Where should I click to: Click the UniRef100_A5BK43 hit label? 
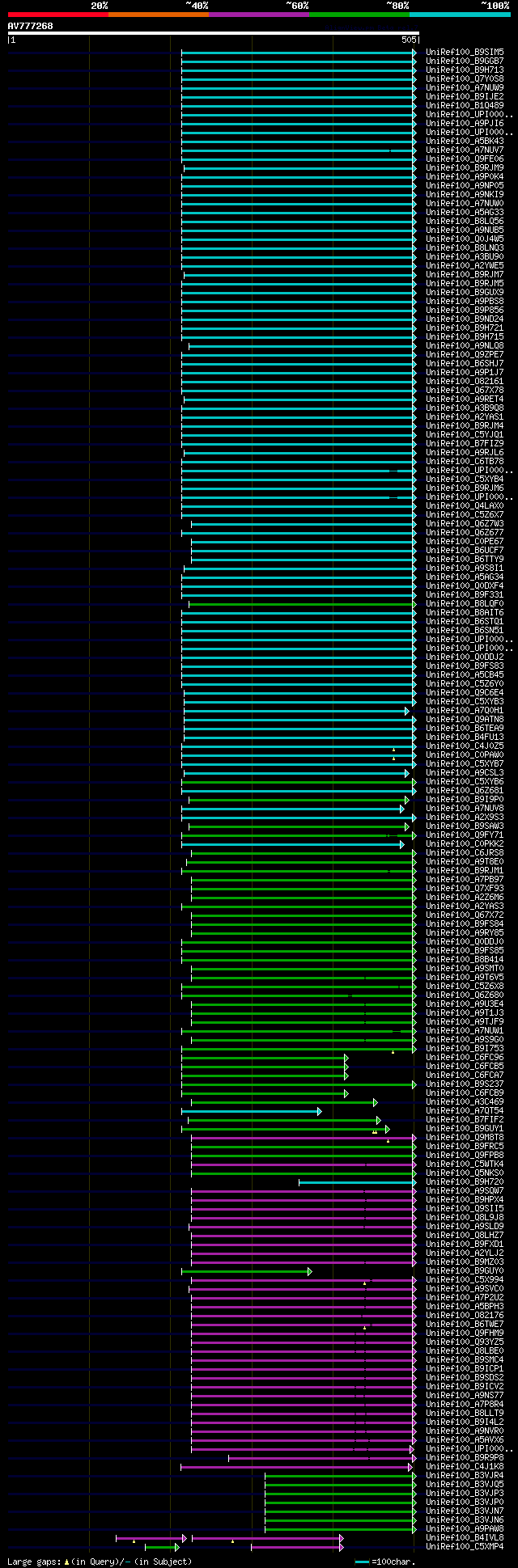pos(465,141)
